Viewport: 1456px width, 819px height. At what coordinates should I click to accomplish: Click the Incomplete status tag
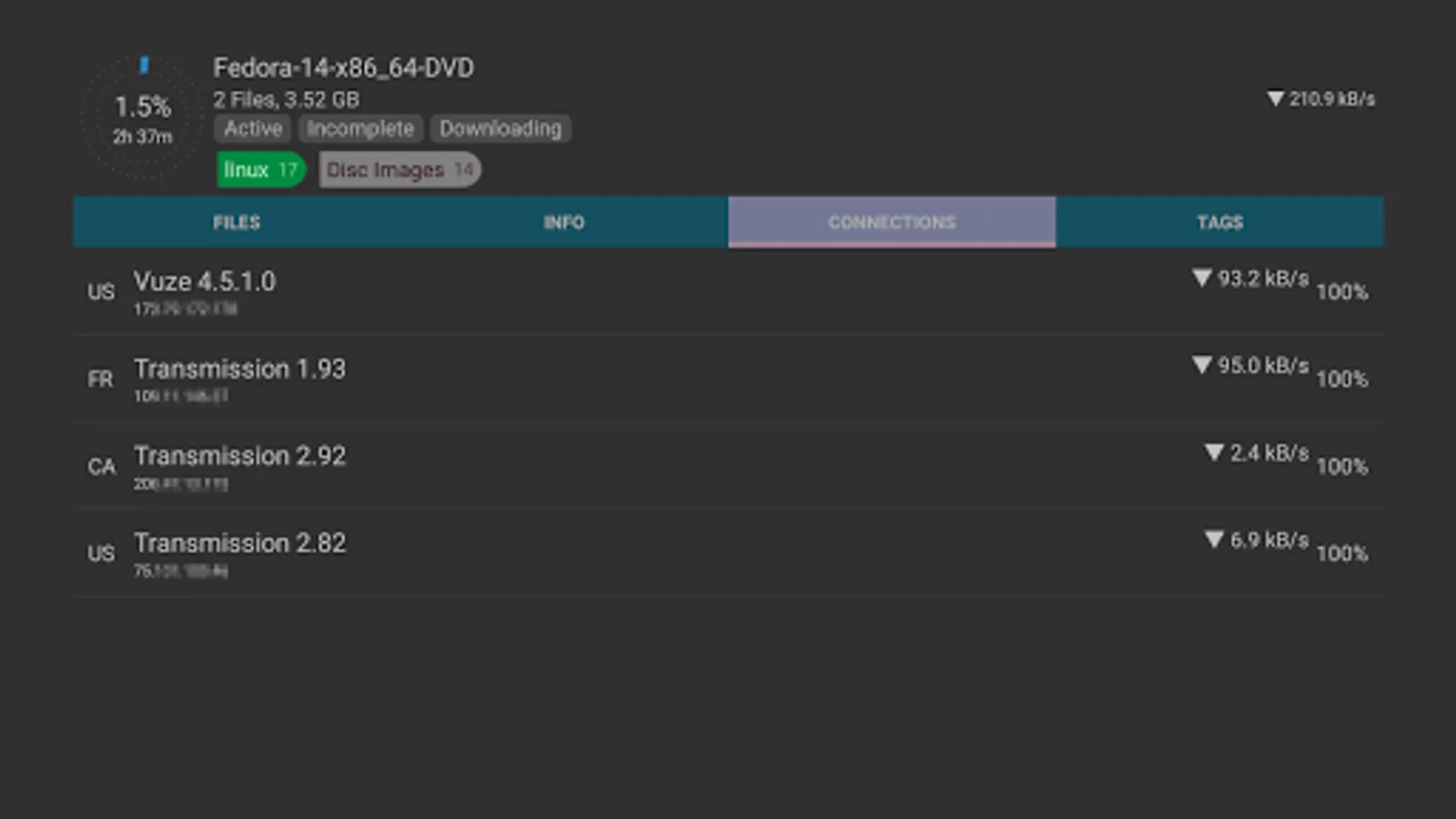pyautogui.click(x=360, y=128)
